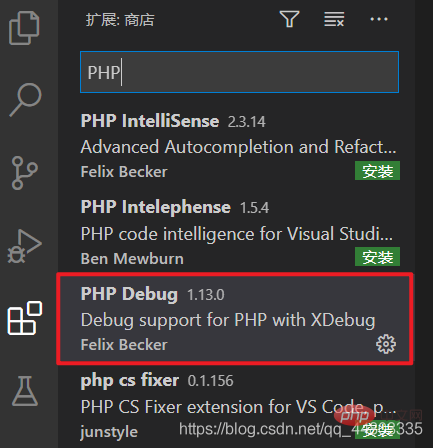Clear extension search results
Viewport: 433px width, 448px height.
[334, 19]
